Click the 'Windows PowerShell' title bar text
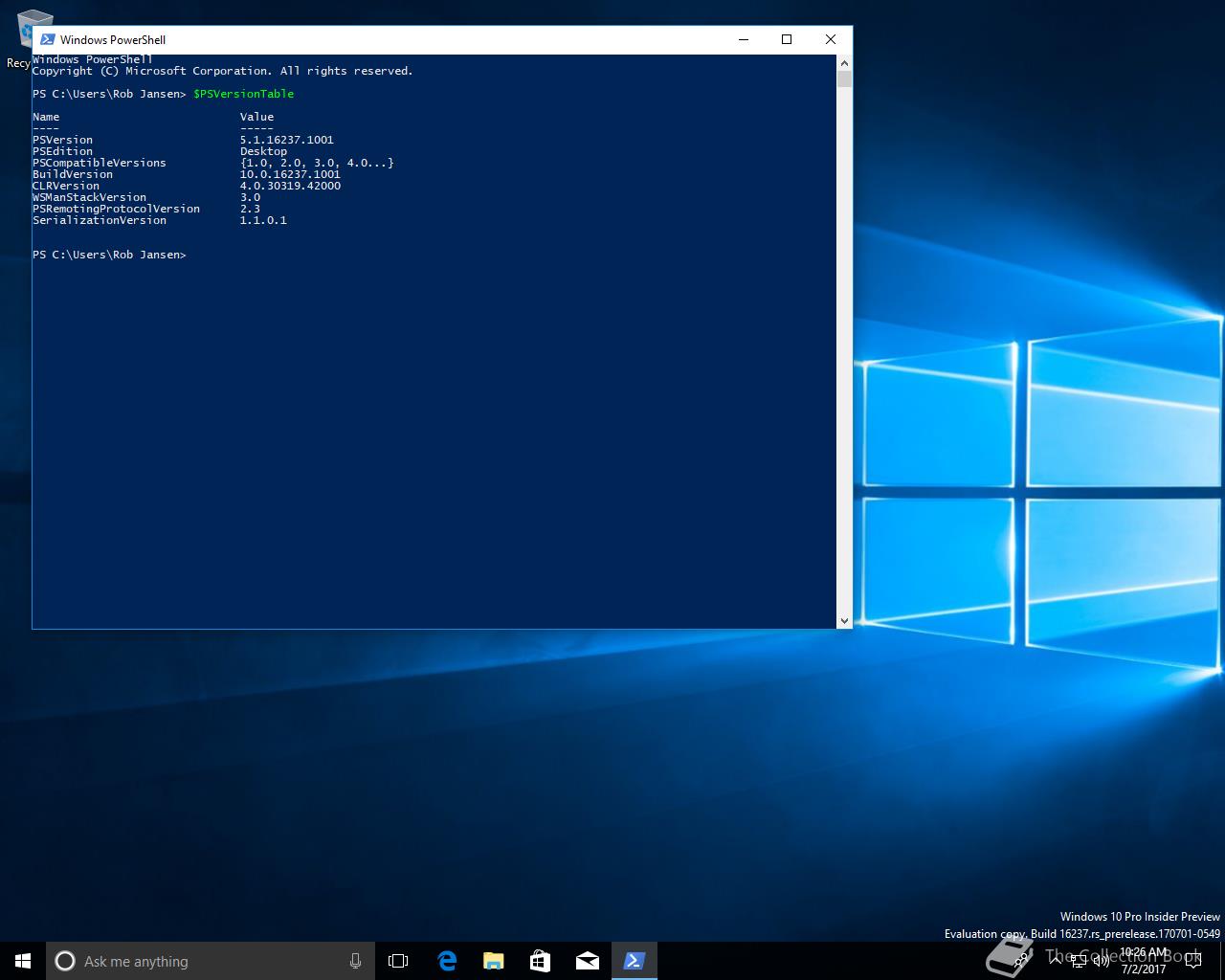This screenshot has width=1225, height=980. click(x=113, y=39)
